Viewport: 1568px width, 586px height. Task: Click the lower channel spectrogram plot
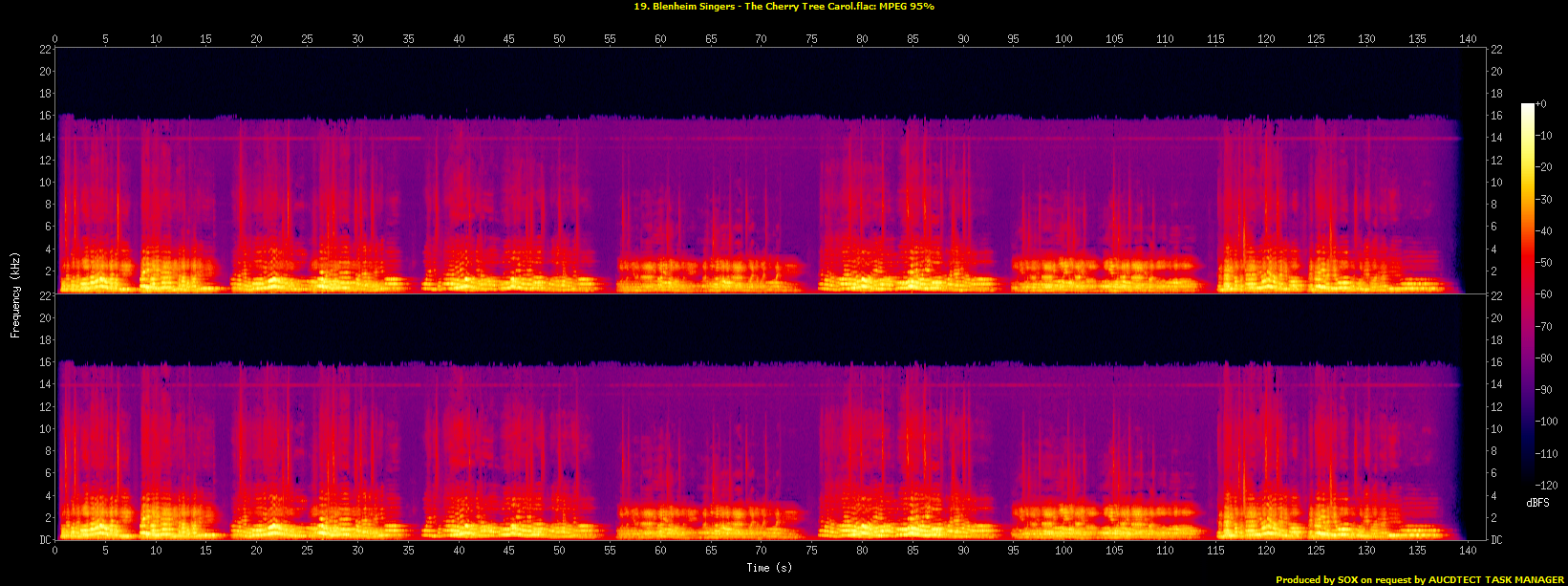(771, 417)
